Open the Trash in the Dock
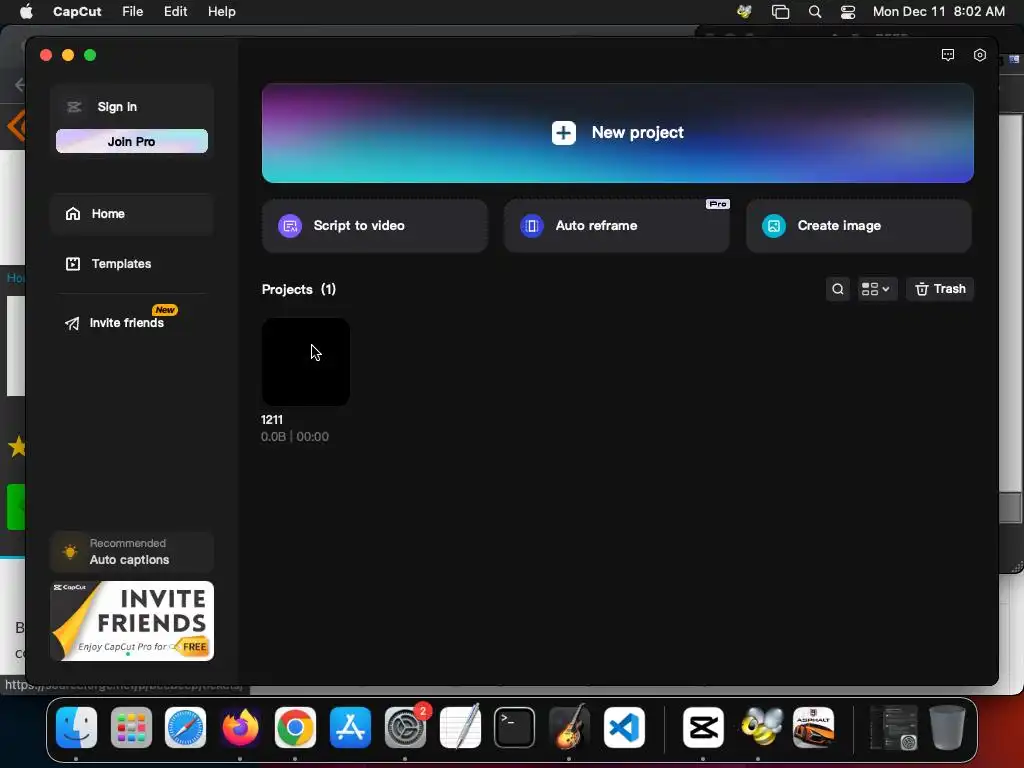 point(948,728)
